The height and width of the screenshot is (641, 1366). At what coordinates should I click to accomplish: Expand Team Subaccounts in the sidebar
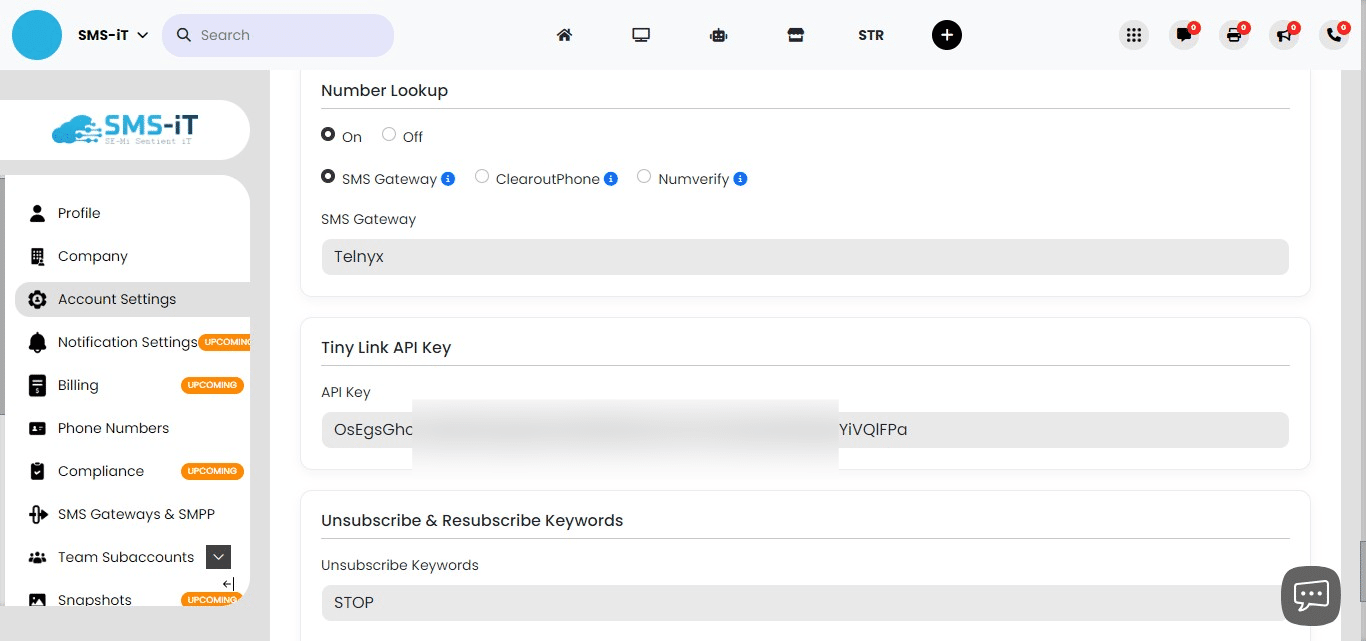(218, 557)
